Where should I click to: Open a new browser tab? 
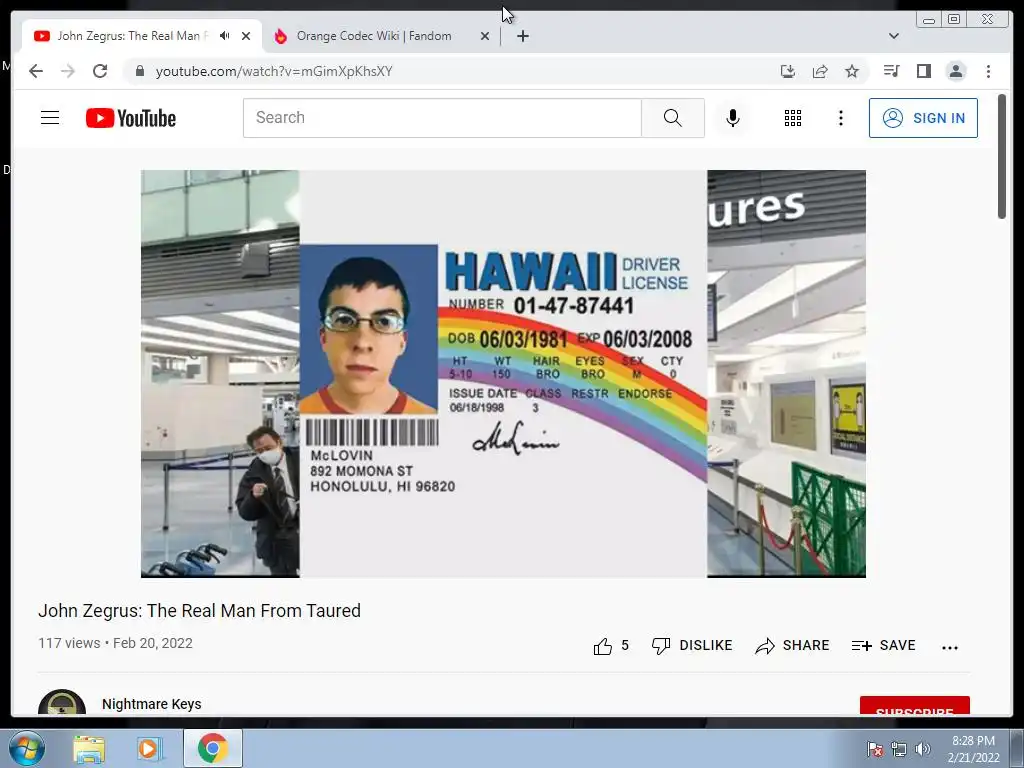(x=522, y=36)
